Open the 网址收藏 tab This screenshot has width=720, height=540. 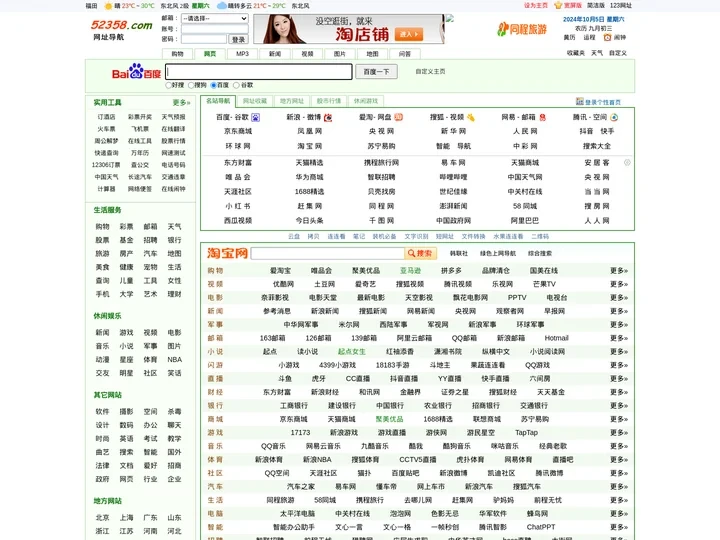click(x=255, y=101)
